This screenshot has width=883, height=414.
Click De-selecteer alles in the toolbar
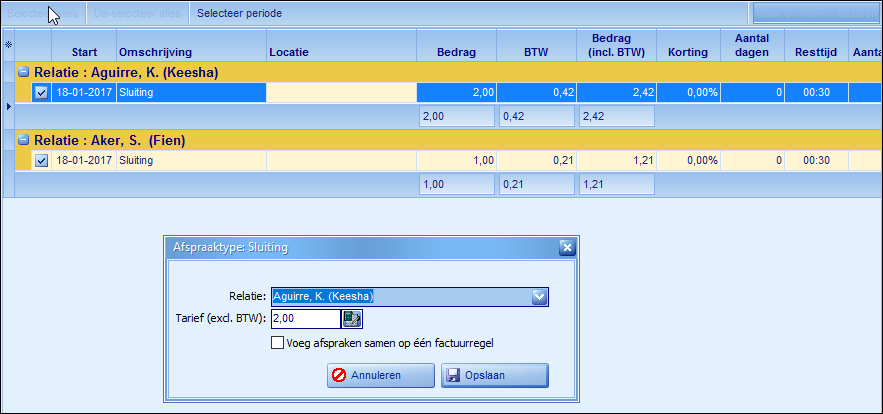136,14
